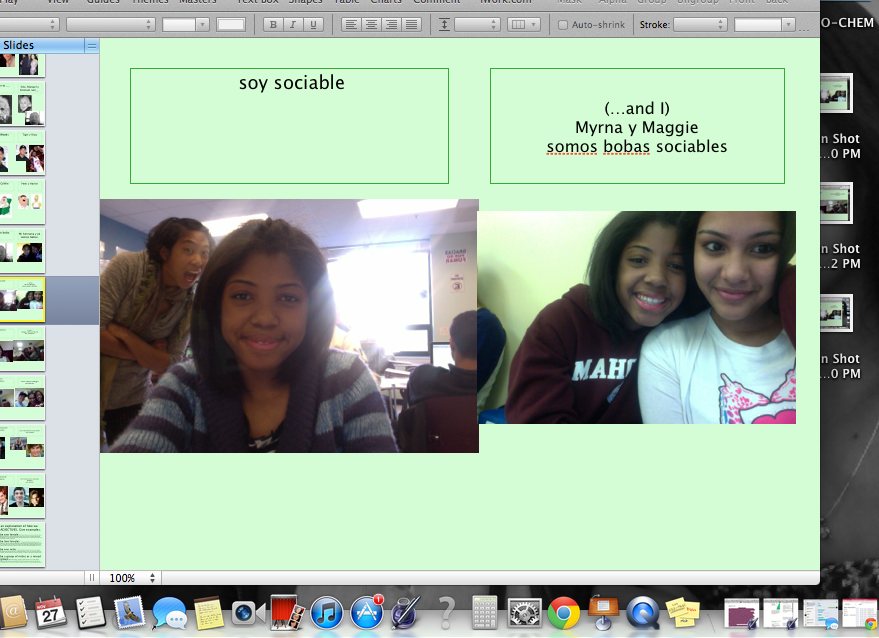Toggle italic text formatting
The width and height of the screenshot is (879, 638).
point(293,24)
